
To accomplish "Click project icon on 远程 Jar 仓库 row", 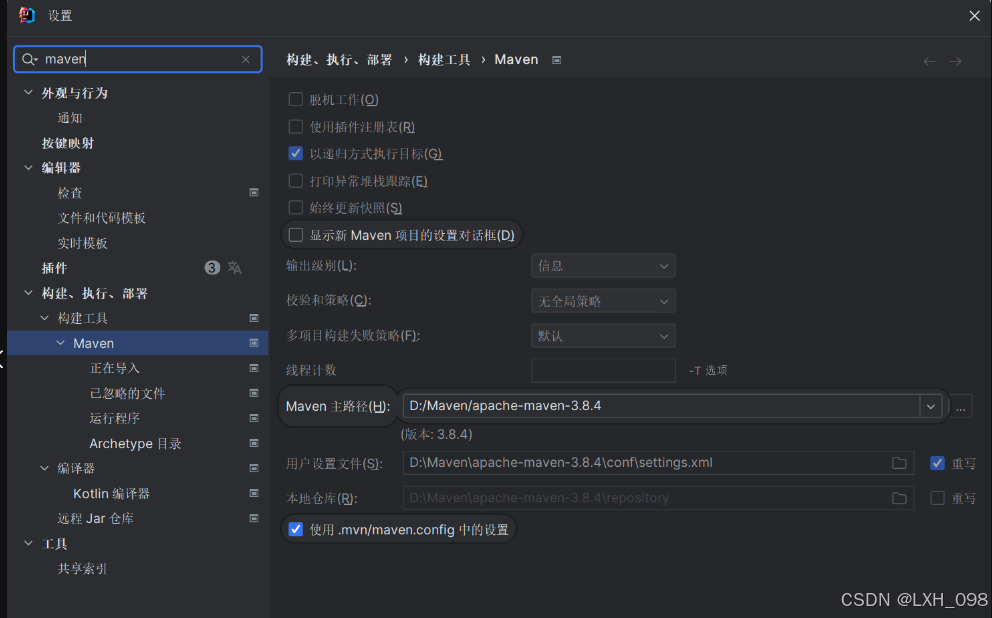I will [x=254, y=518].
